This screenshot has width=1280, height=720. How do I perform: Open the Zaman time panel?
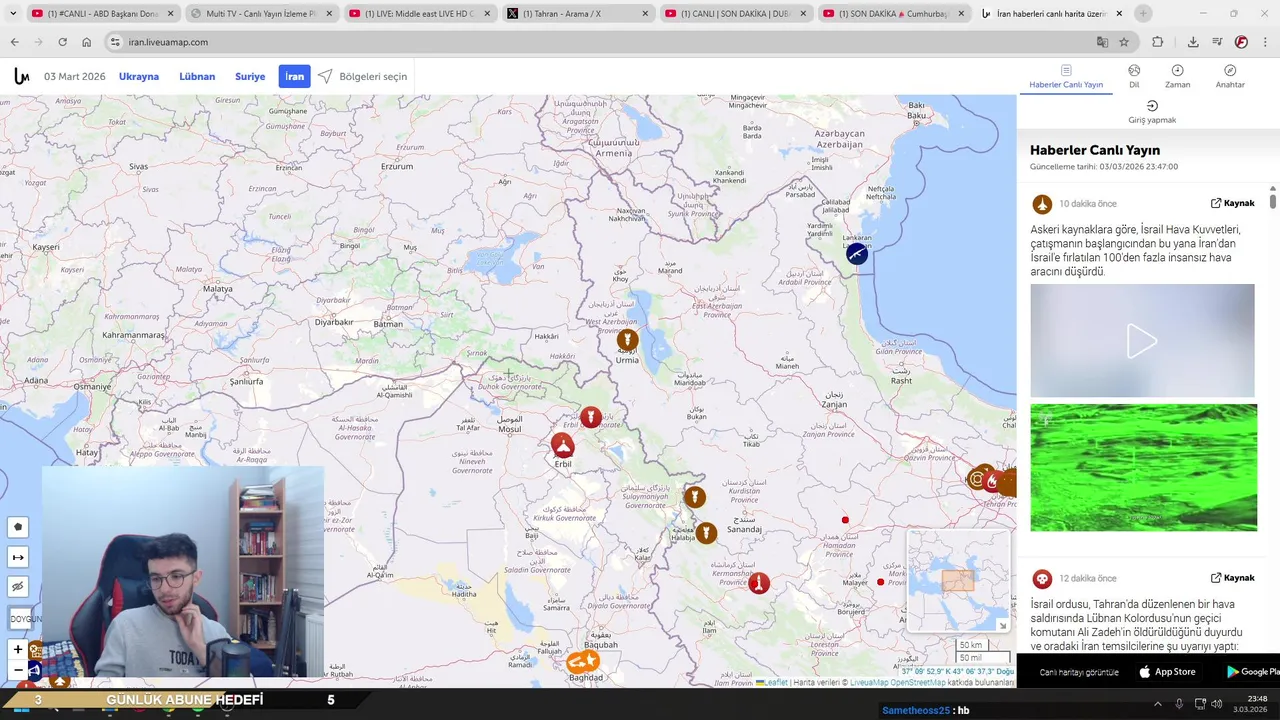pos(1177,77)
